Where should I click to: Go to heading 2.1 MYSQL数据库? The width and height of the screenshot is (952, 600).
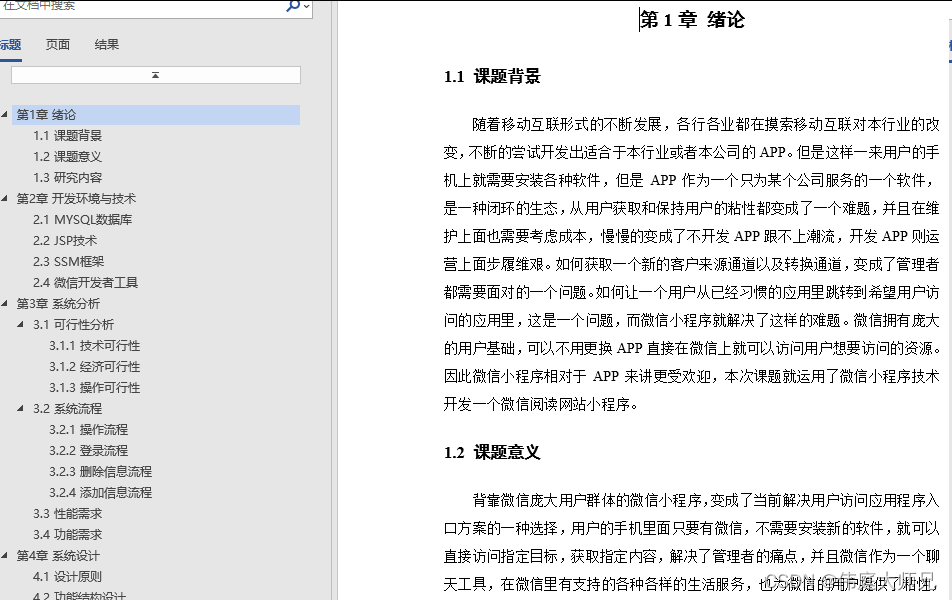83,219
